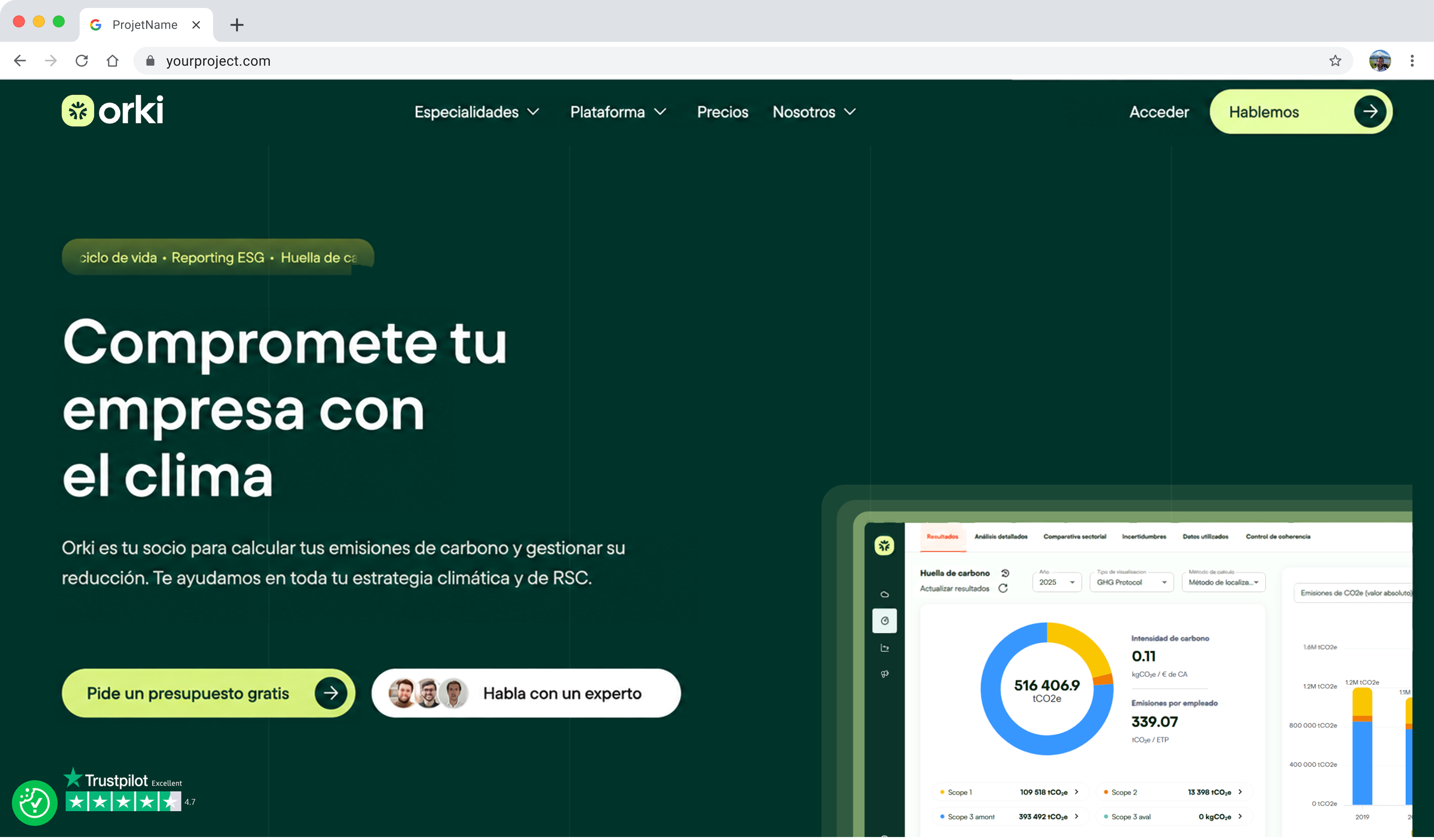Switch to Incertidumbres tab
The height and width of the screenshot is (840, 1434).
[x=1144, y=537]
